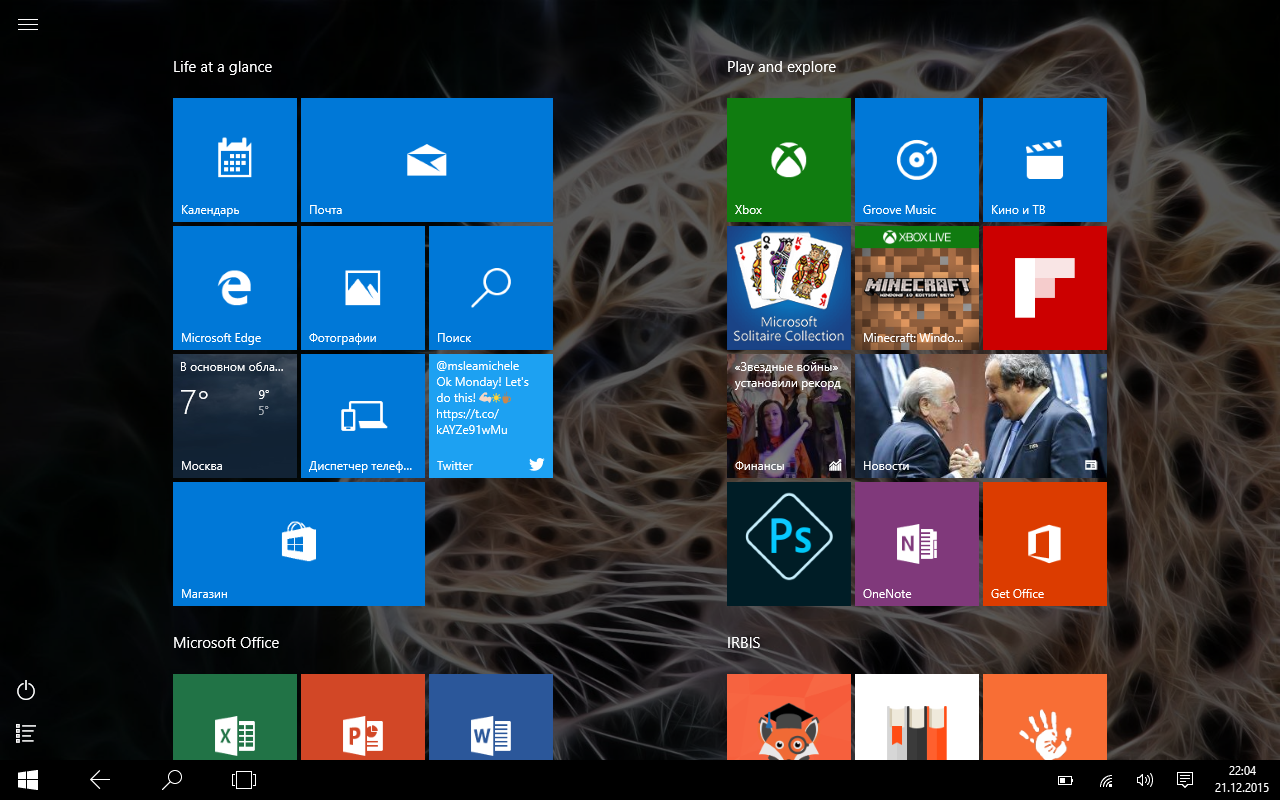Open the Фотографии photos tile
Image resolution: width=1280 pixels, height=800 pixels.
tap(363, 287)
